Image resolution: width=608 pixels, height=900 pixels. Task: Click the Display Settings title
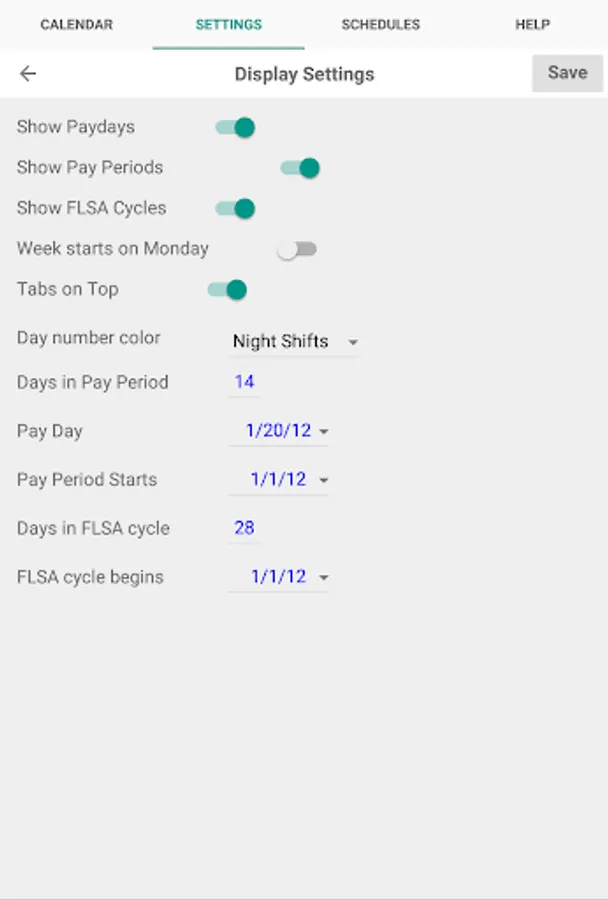(x=304, y=74)
